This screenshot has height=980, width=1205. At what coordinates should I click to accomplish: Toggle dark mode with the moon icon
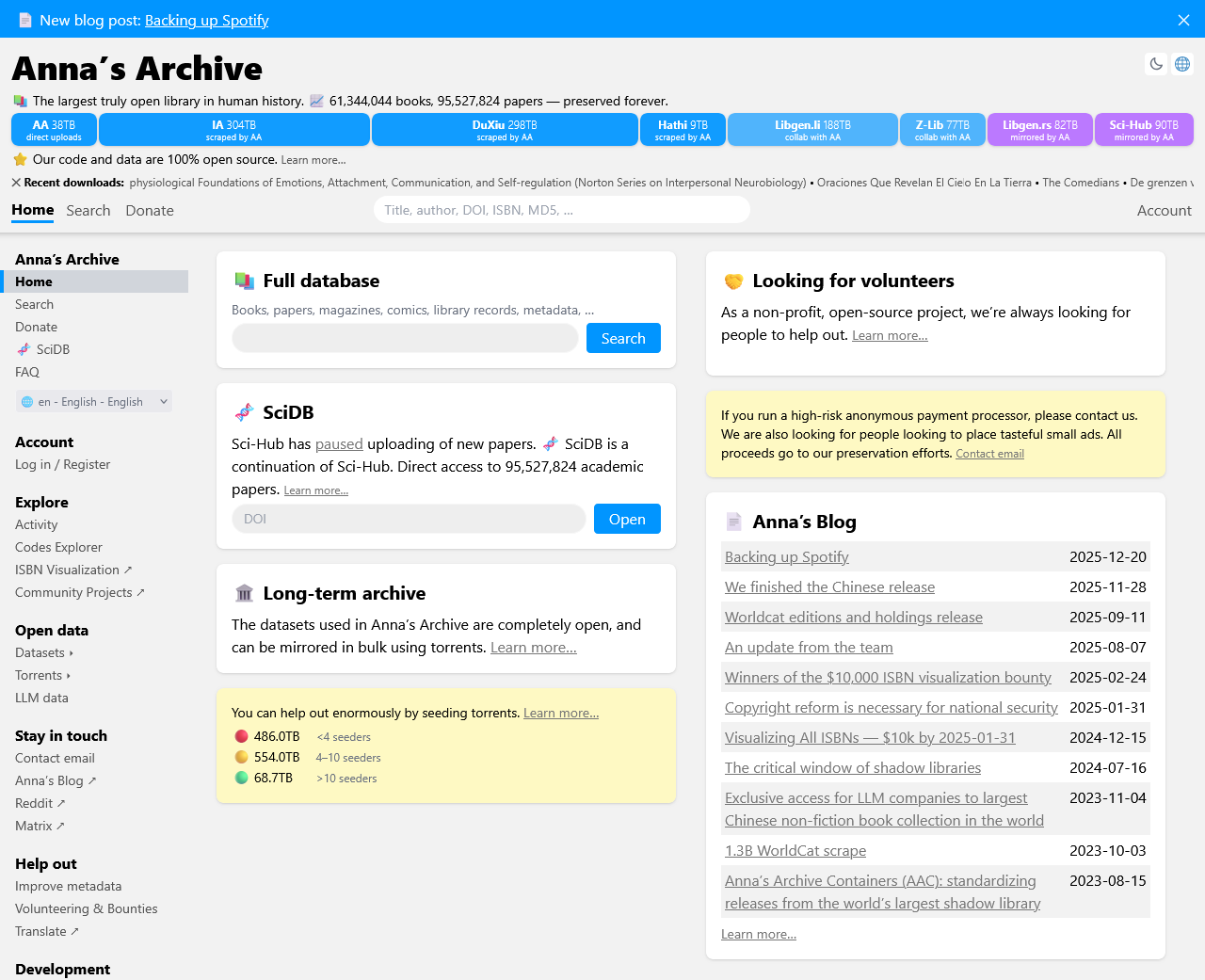click(x=1156, y=64)
